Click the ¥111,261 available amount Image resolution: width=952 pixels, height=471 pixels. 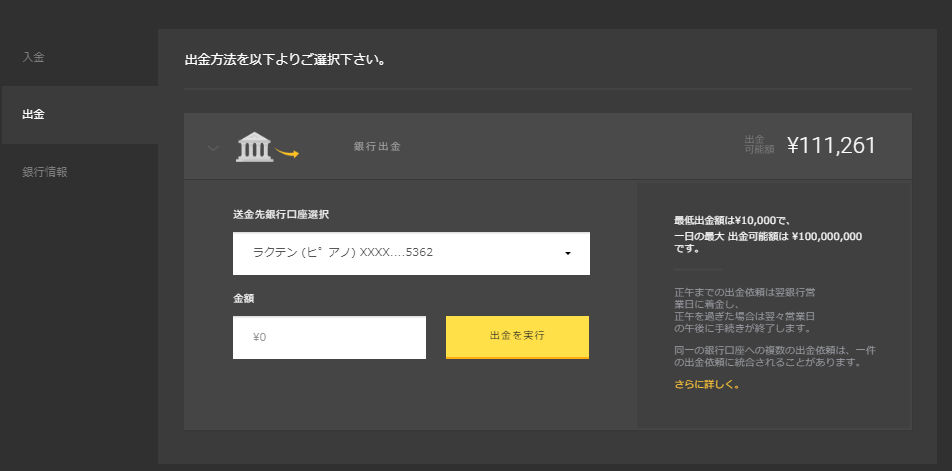point(831,146)
